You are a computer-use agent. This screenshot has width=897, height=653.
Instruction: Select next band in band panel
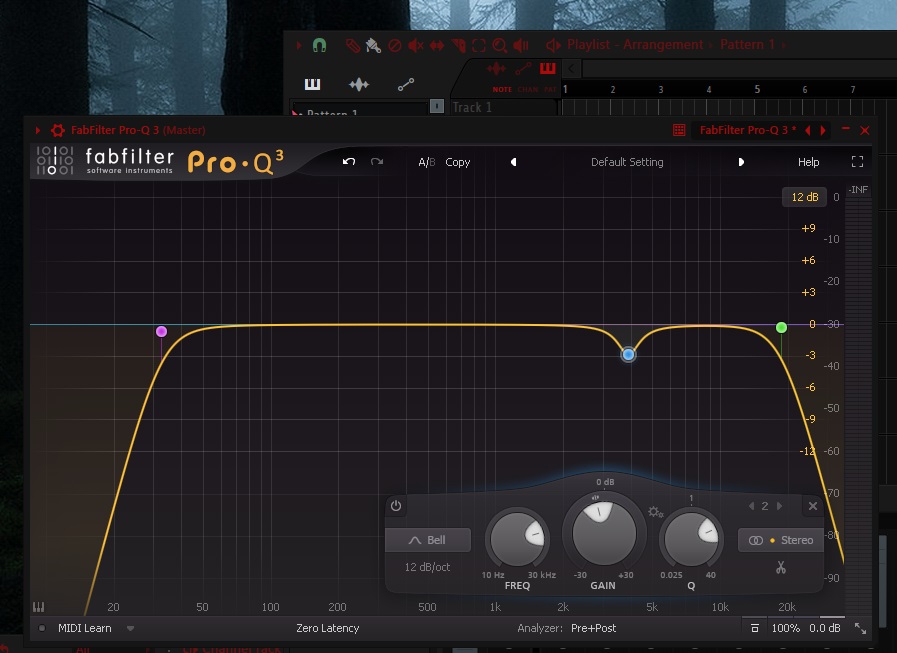(x=779, y=506)
